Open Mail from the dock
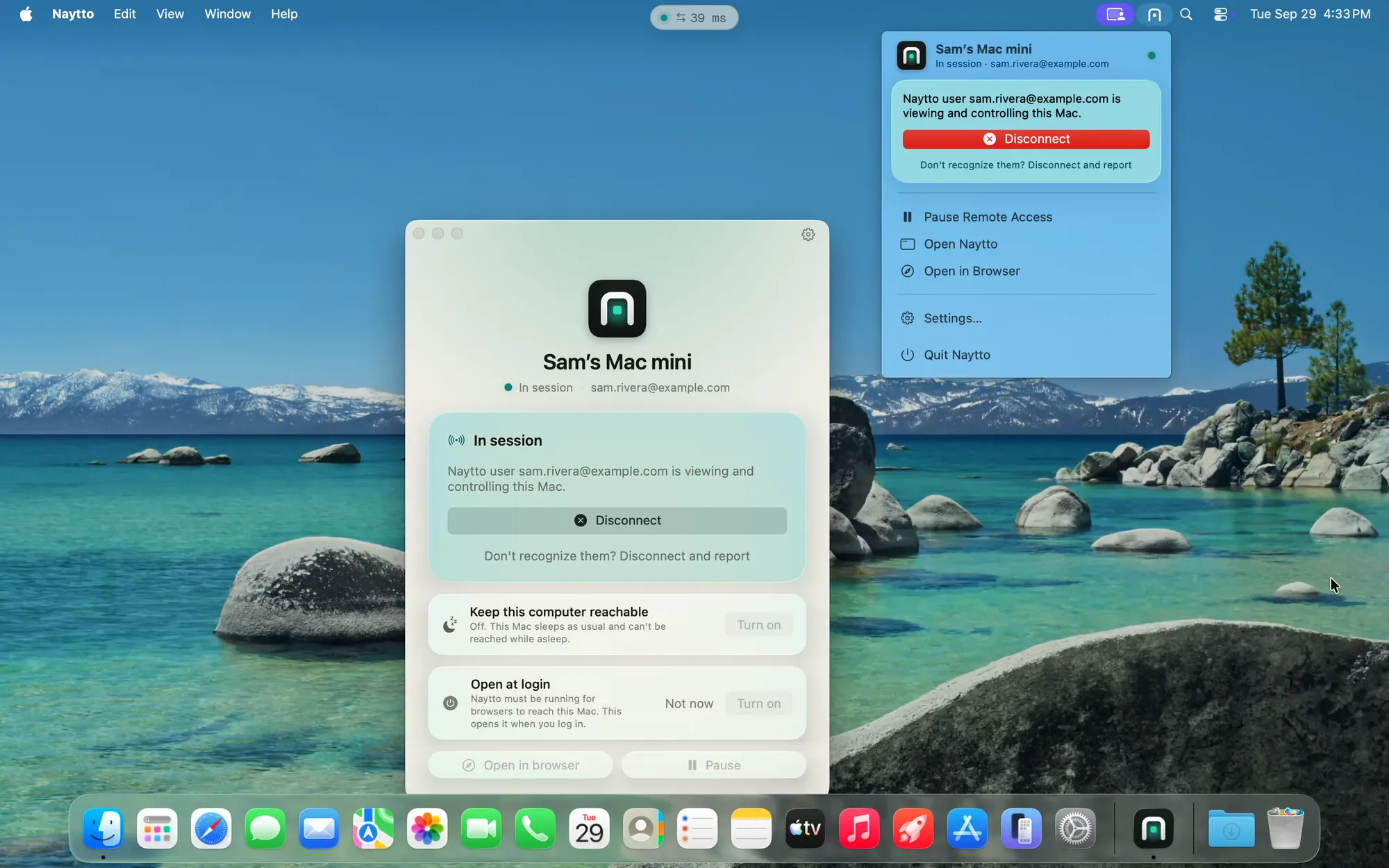 click(x=319, y=828)
